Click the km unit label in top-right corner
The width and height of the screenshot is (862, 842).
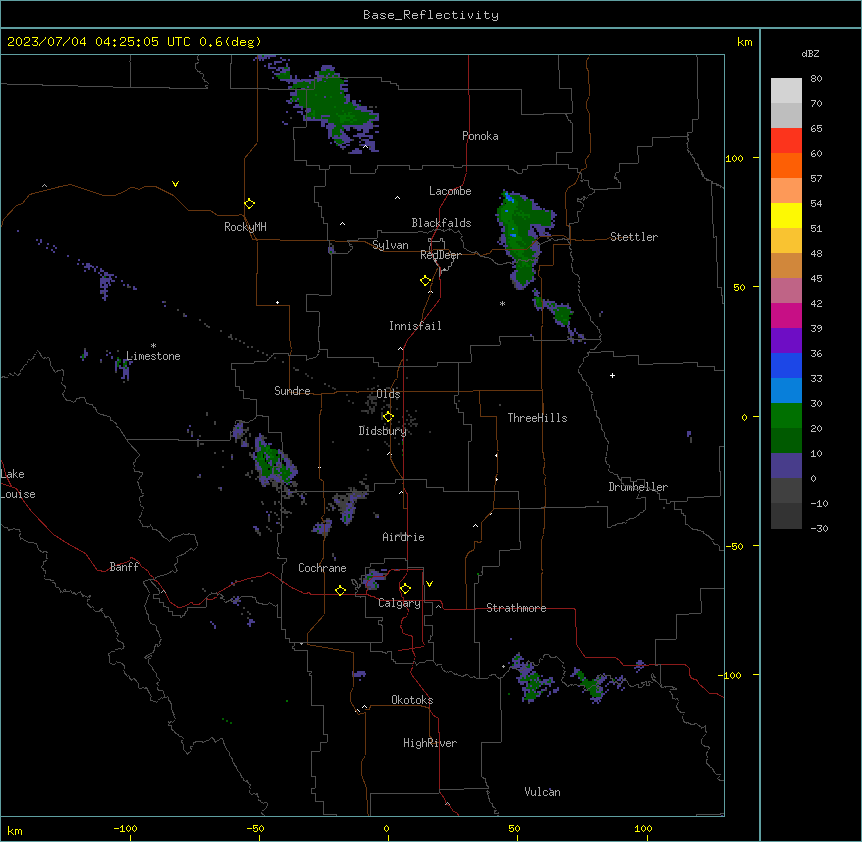pos(744,42)
